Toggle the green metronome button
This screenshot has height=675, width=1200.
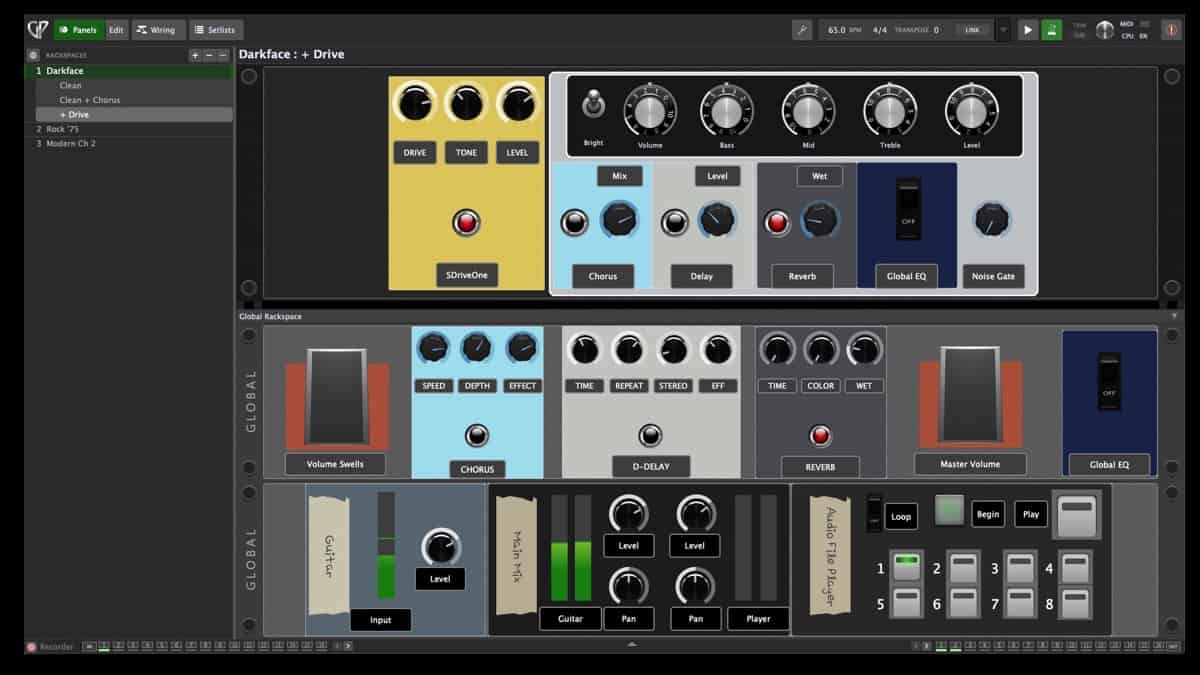click(1051, 30)
